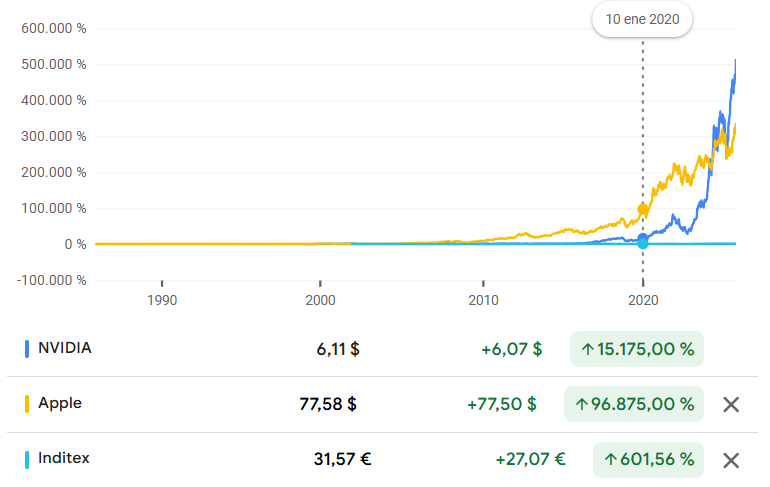Viewport: 770px width, 487px height.
Task: Click NVIDIA's 15.175,00 % change badge
Action: click(636, 349)
